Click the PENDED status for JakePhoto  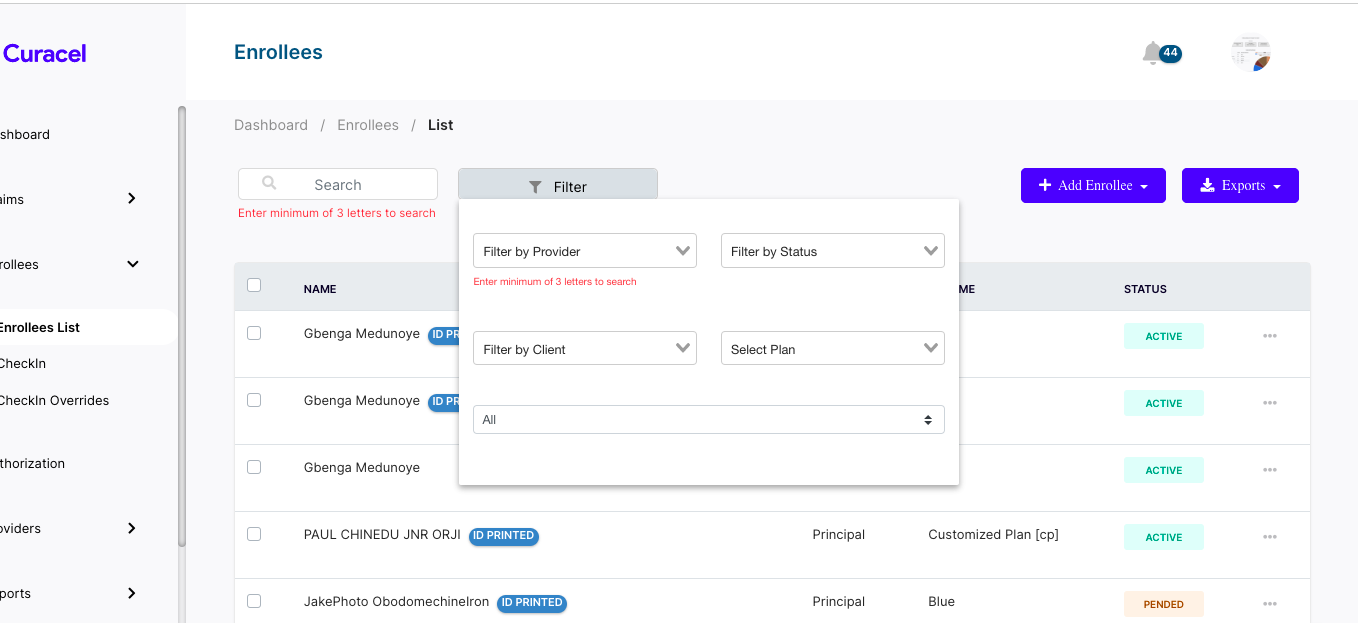pos(1164,604)
